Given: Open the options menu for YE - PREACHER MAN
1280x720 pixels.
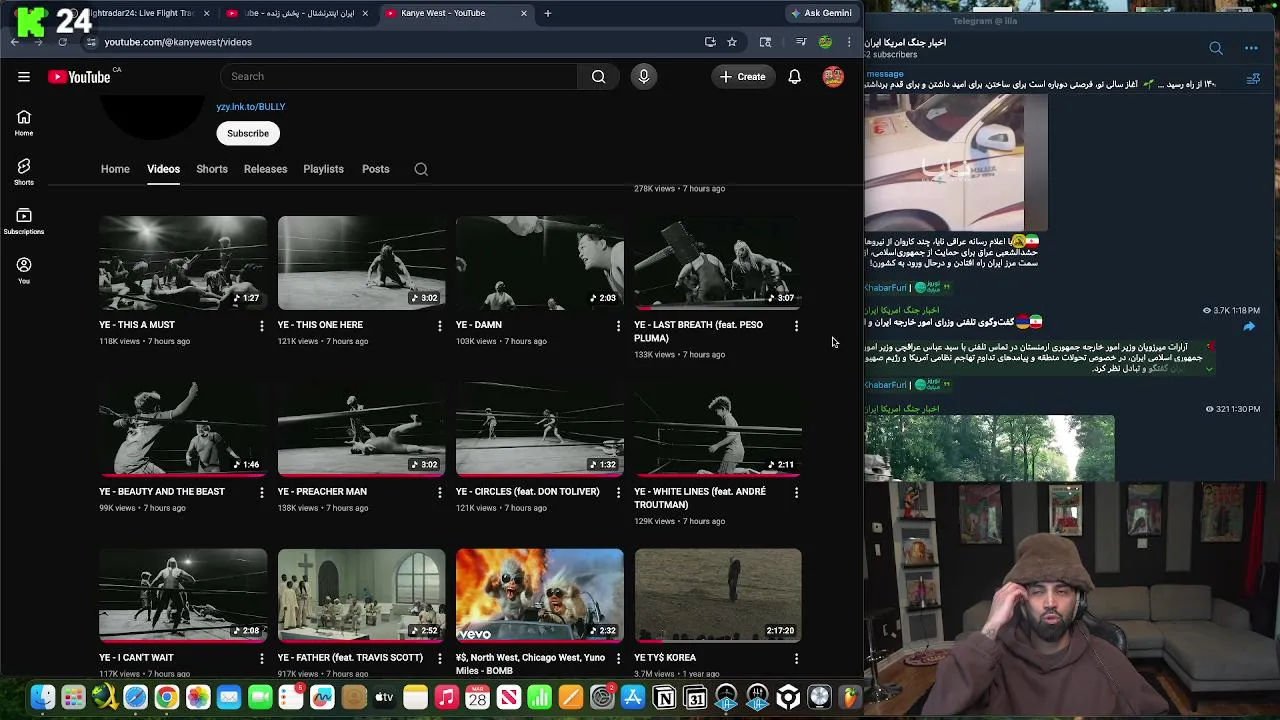Looking at the screenshot, I should pyautogui.click(x=440, y=493).
